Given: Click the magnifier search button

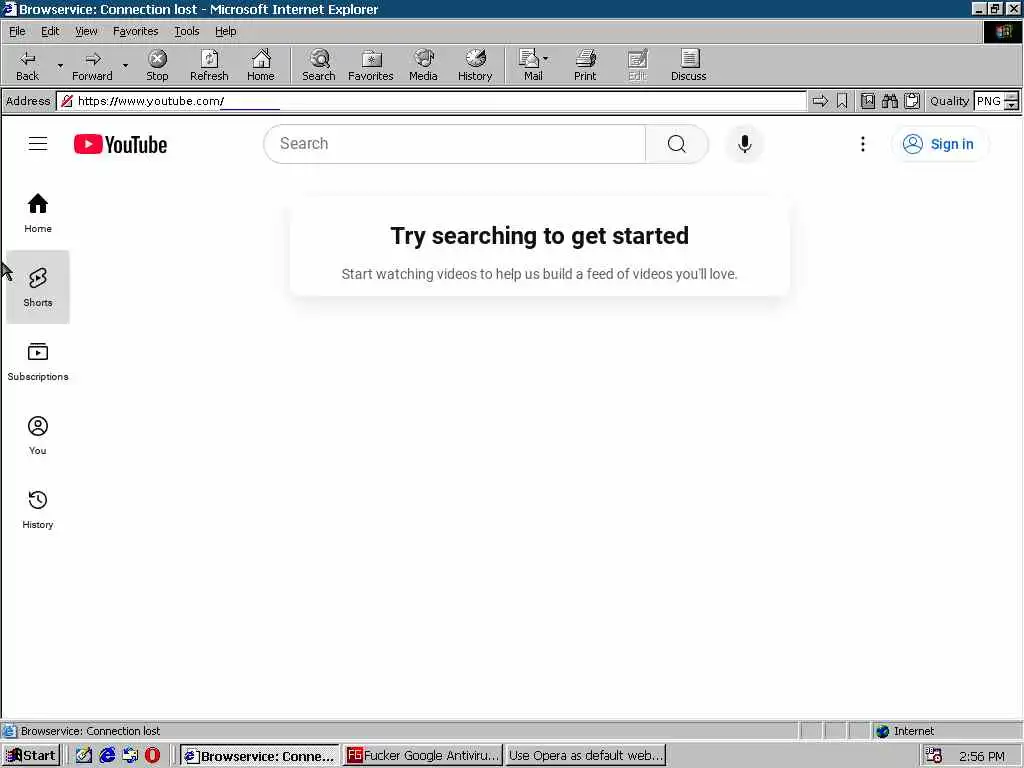Looking at the screenshot, I should (x=677, y=144).
